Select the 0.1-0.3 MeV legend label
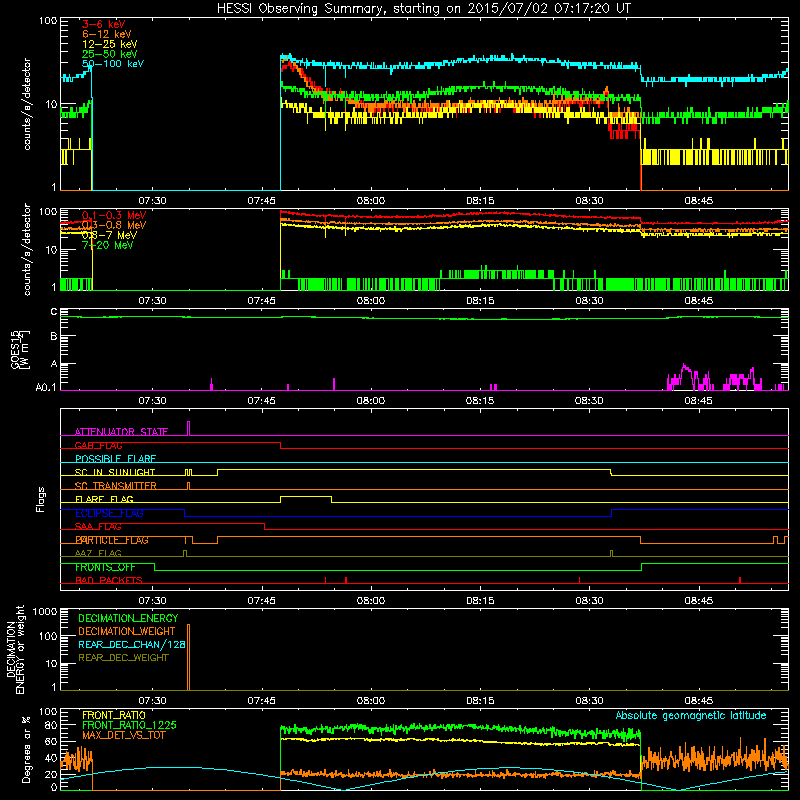 [x=114, y=215]
